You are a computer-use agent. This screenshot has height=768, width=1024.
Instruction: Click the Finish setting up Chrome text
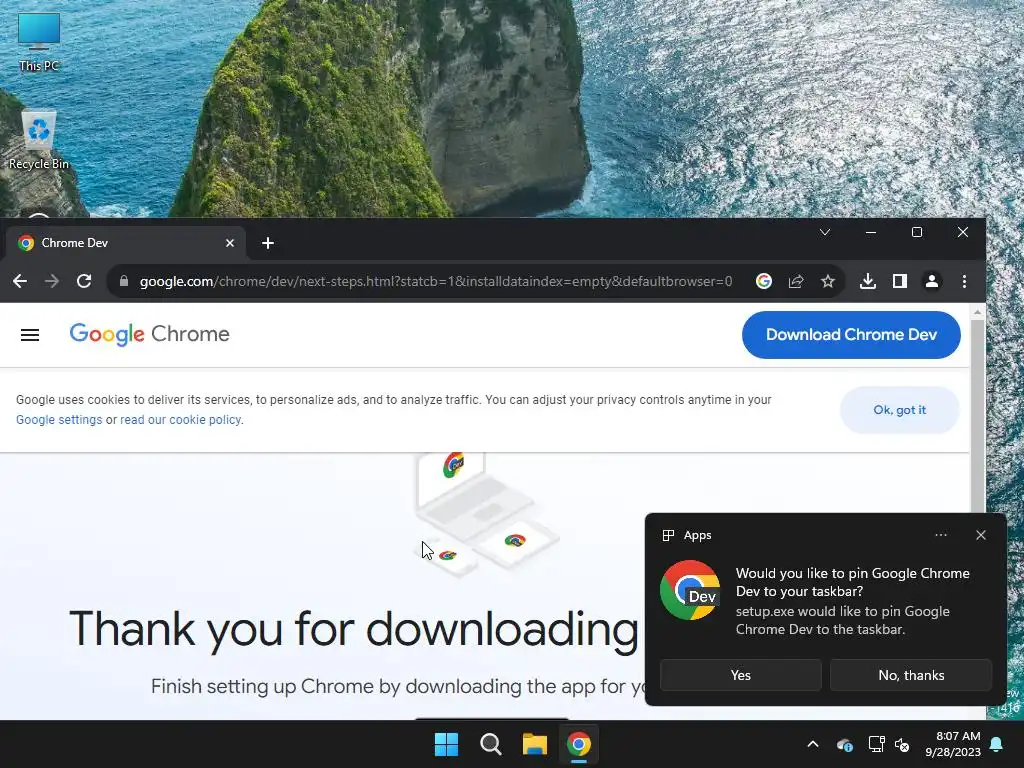[x=398, y=686]
